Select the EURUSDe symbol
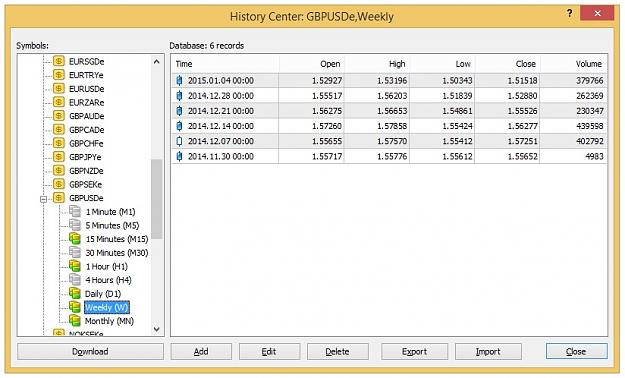This screenshot has height=378, width=625. (x=86, y=89)
